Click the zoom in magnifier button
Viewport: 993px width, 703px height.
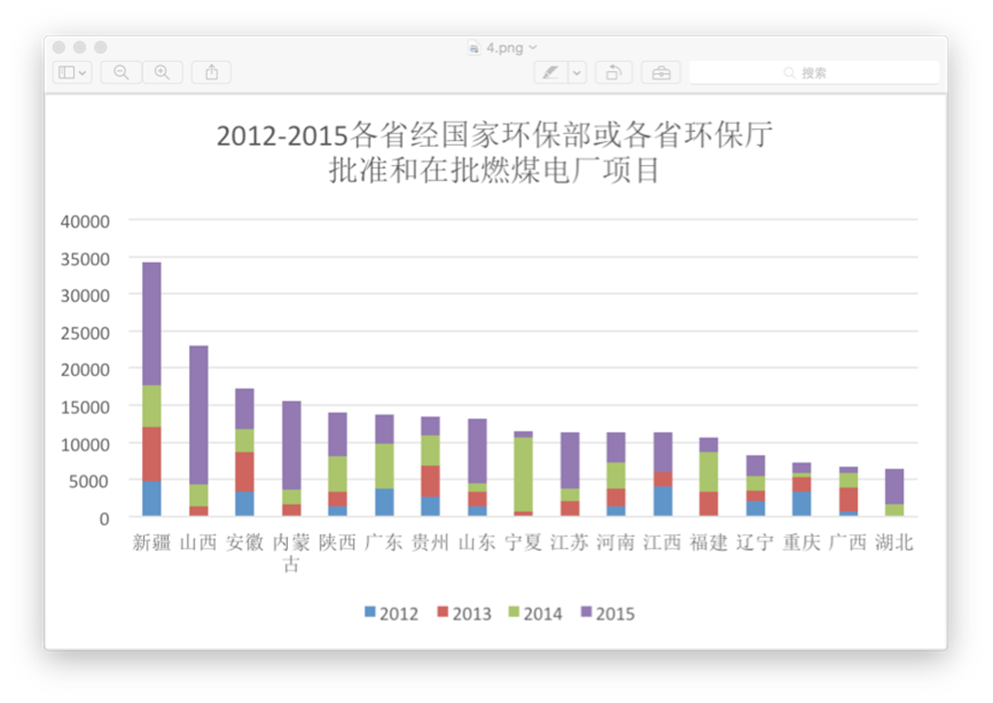click(x=162, y=73)
